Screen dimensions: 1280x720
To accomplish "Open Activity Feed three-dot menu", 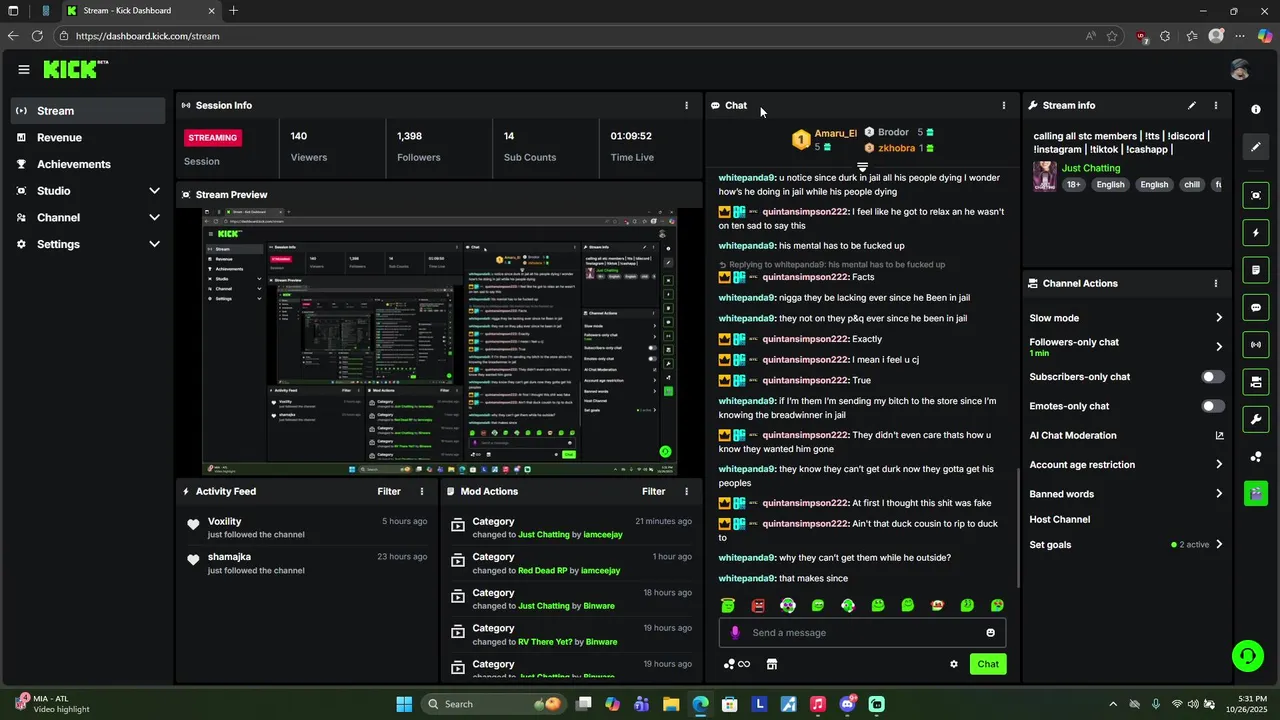I will [x=422, y=491].
